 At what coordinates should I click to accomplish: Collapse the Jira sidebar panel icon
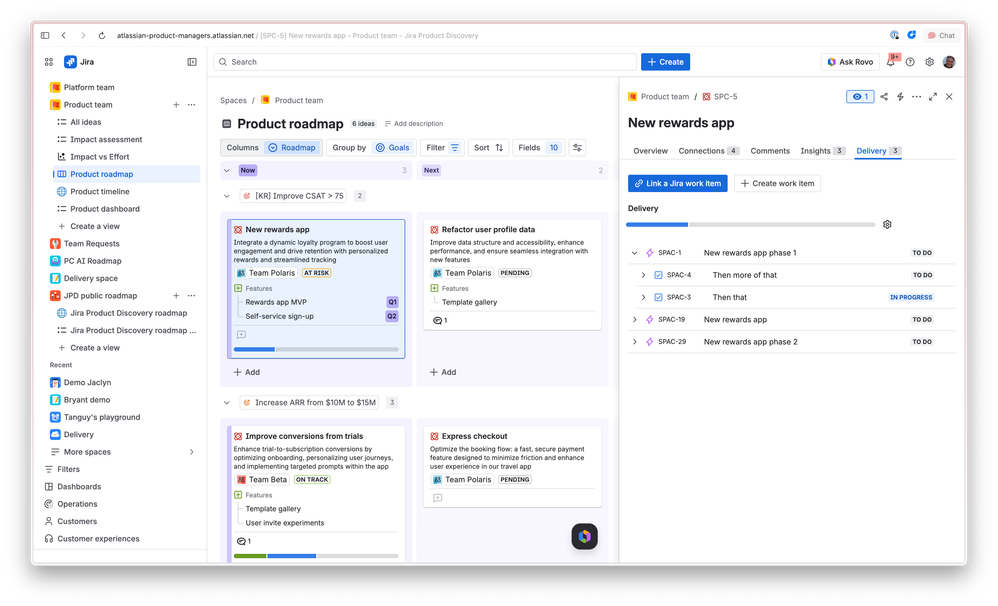click(x=192, y=62)
